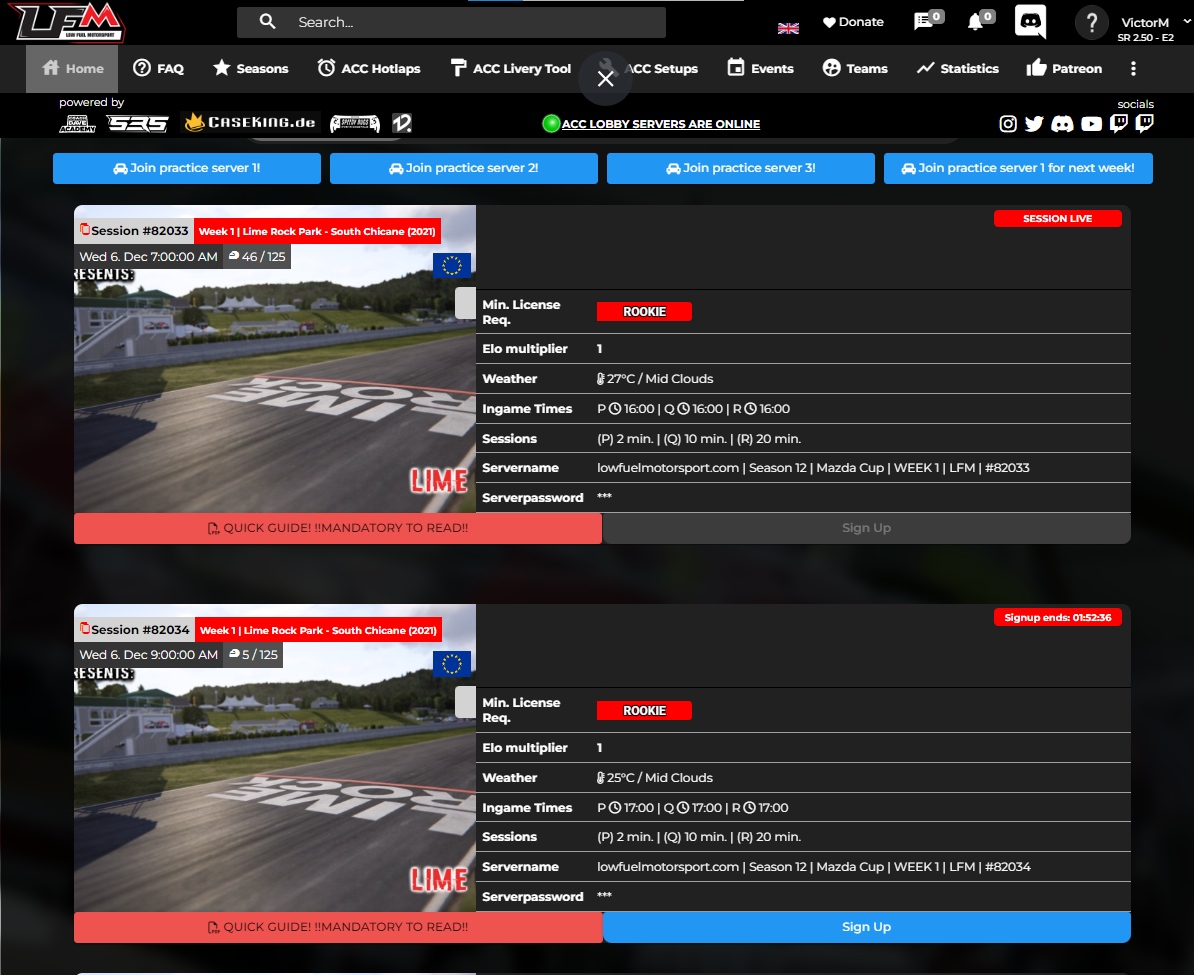Open the Teams menu item
This screenshot has height=975, width=1194.
(855, 69)
